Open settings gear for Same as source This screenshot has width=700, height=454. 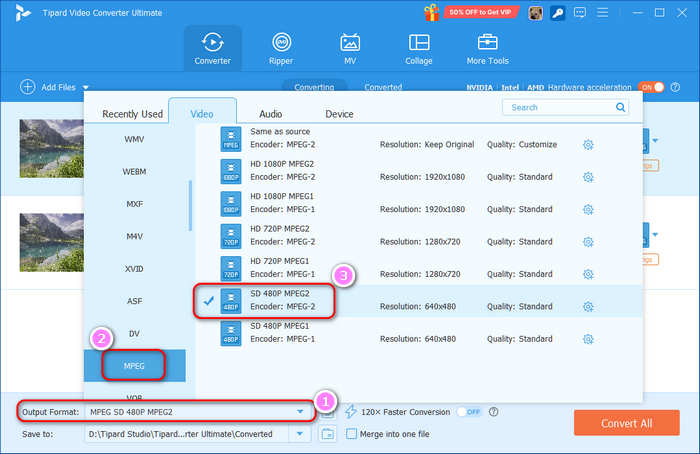[588, 145]
